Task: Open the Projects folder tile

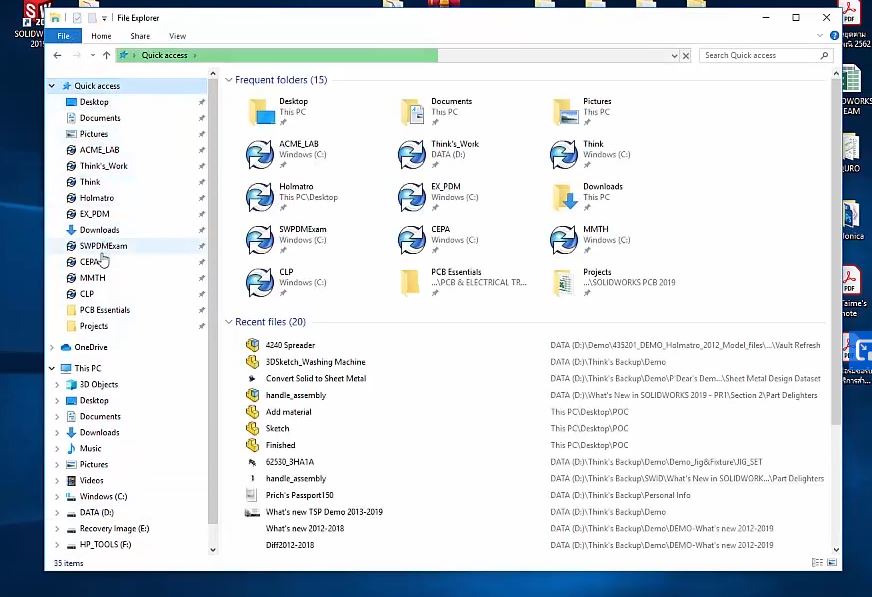Action: pyautogui.click(x=613, y=282)
